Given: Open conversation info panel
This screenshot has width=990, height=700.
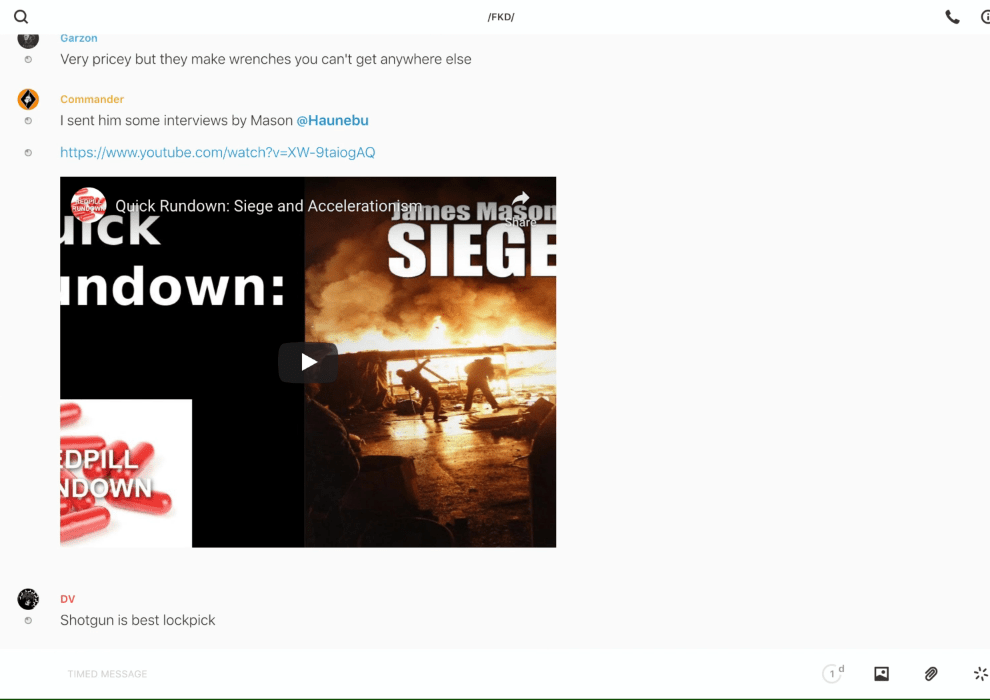Looking at the screenshot, I should tap(985, 17).
